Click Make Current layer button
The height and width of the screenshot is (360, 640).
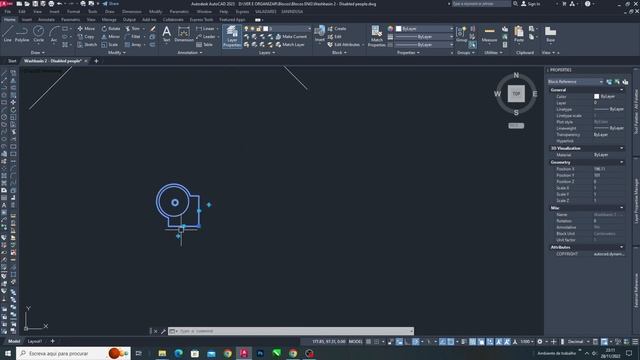coord(291,36)
